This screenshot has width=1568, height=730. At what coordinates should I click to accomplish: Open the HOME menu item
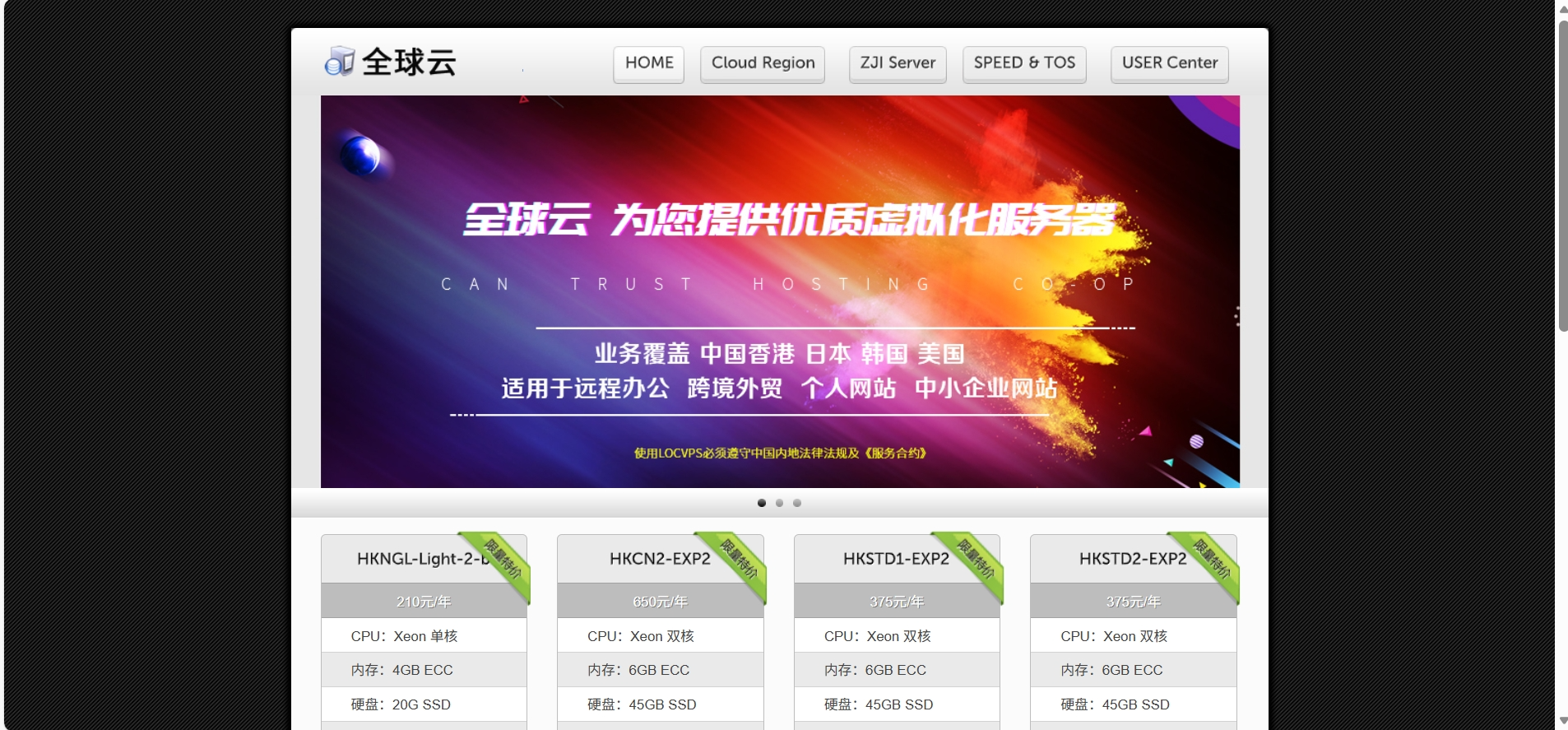(648, 63)
